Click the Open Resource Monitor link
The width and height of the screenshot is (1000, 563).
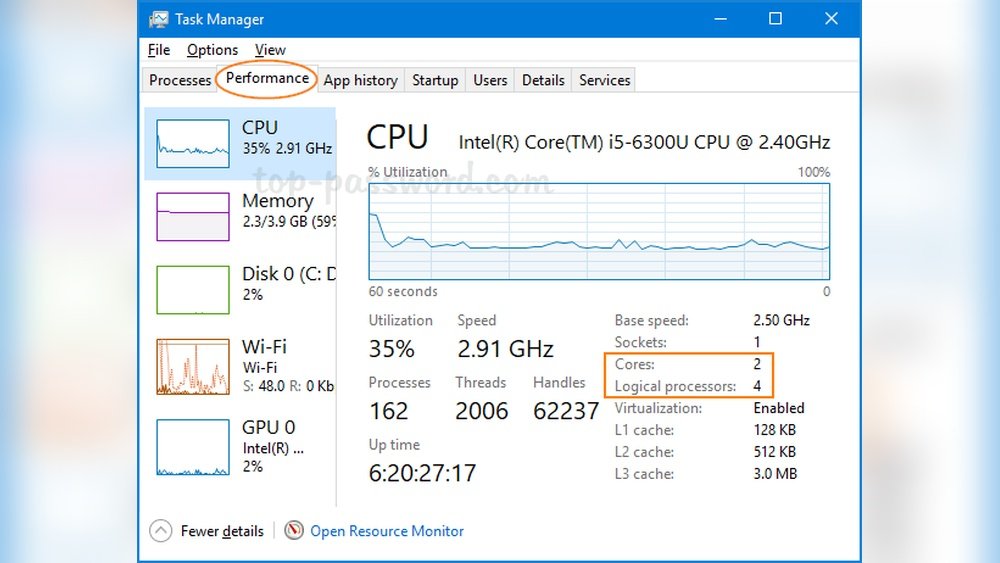[387, 531]
